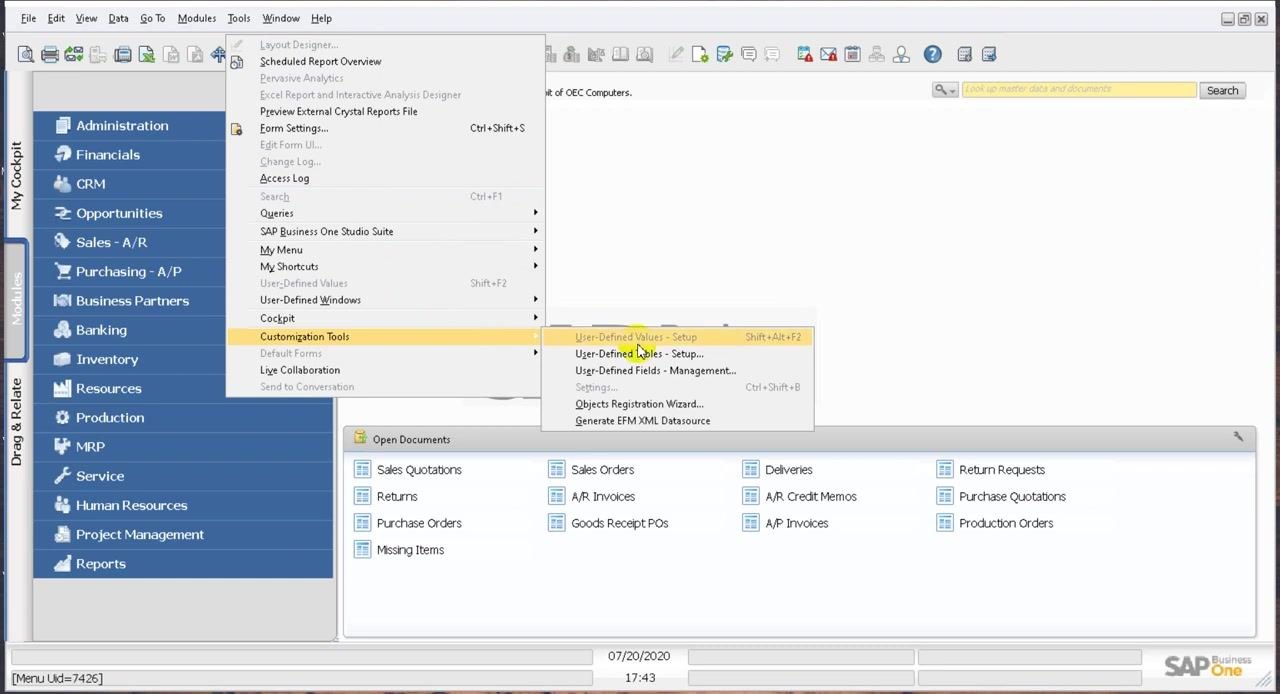Select User-Defined Tables - Setup
Screen dimensions: 1280x694
click(639, 353)
